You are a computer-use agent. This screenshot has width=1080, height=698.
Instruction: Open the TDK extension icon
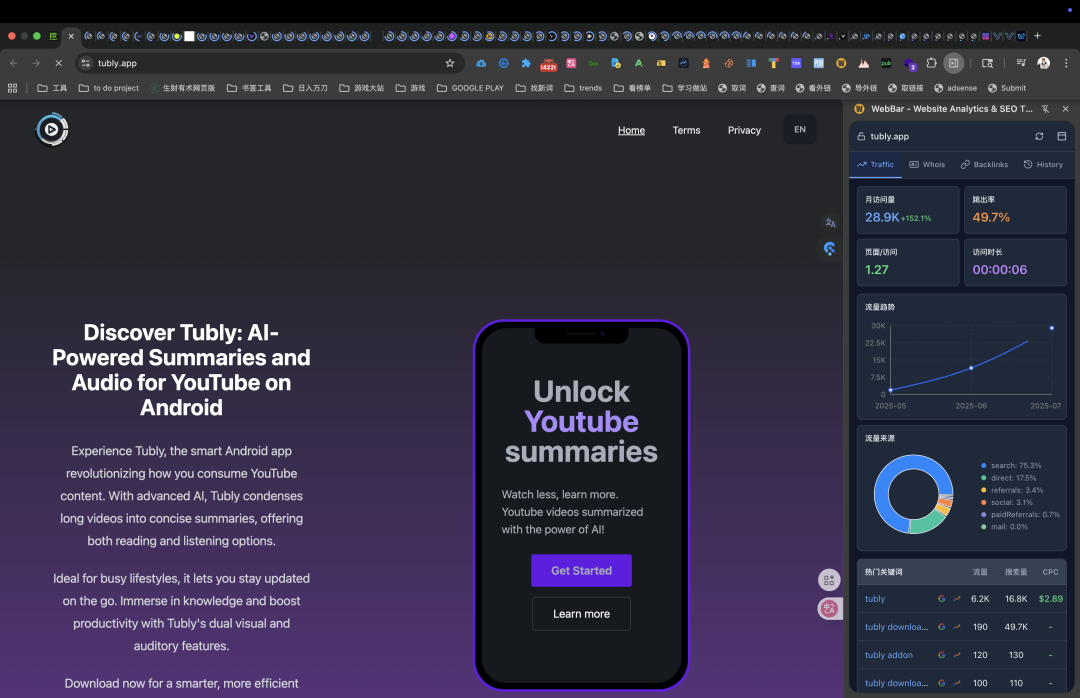(796, 63)
